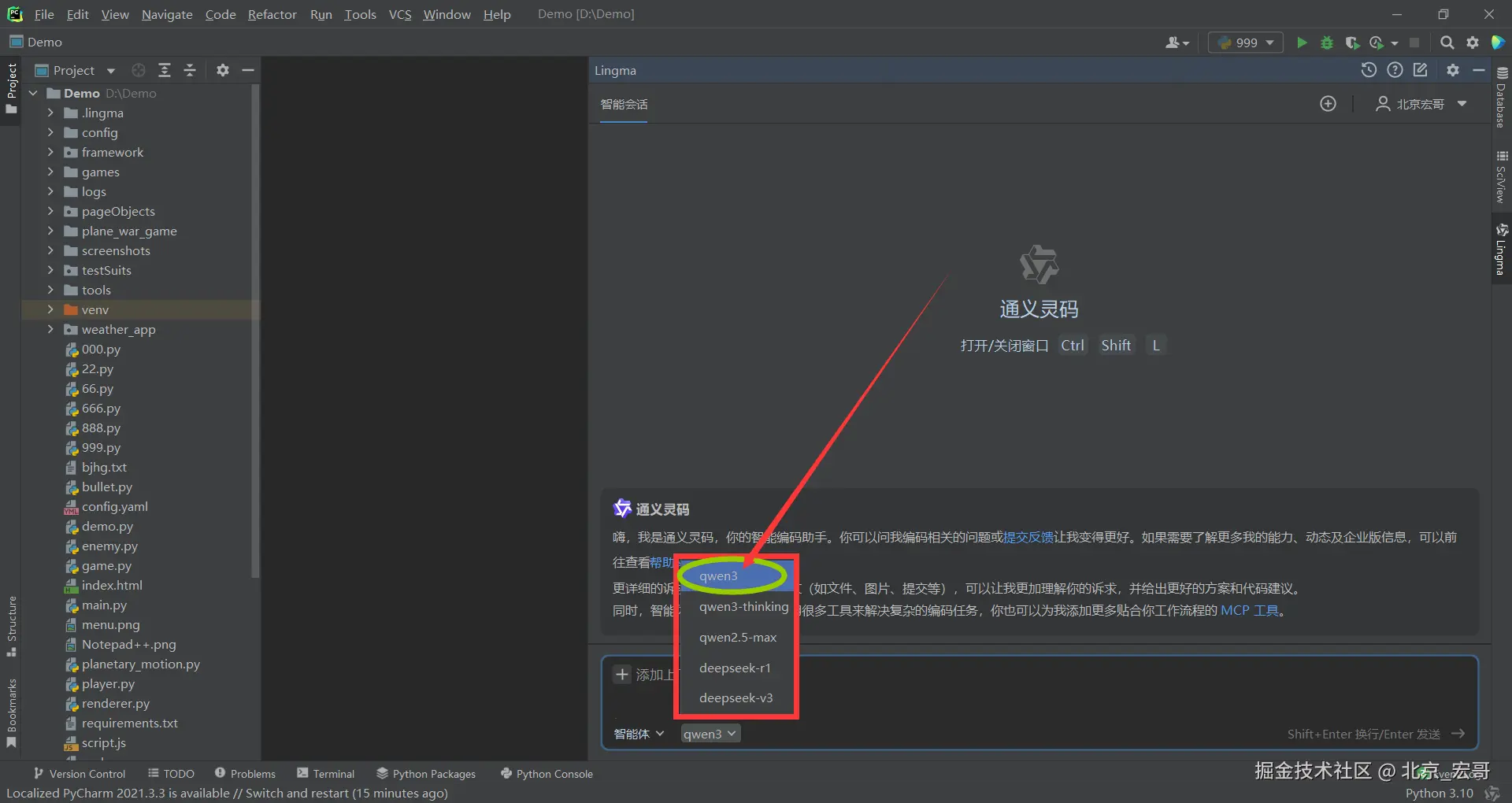Start a new Lingma chat session

(1328, 104)
